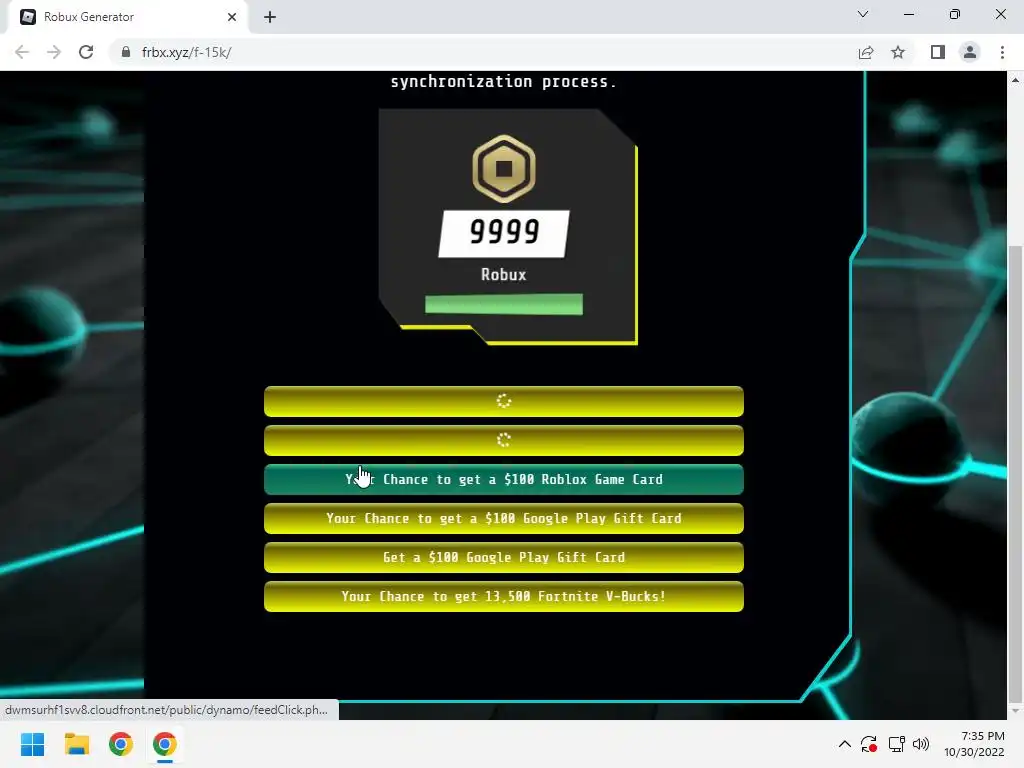Click the browser Back arrow
Screen dimensions: 1024x768
tap(22, 52)
